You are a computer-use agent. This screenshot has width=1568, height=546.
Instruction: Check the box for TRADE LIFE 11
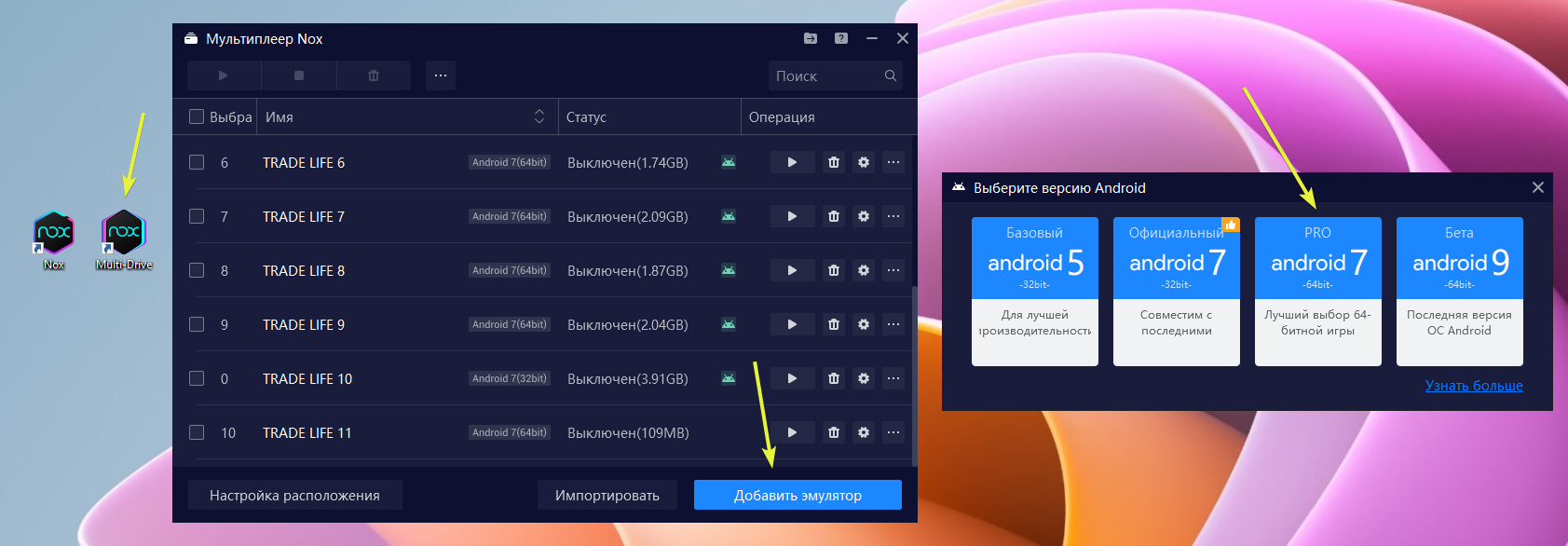197,432
